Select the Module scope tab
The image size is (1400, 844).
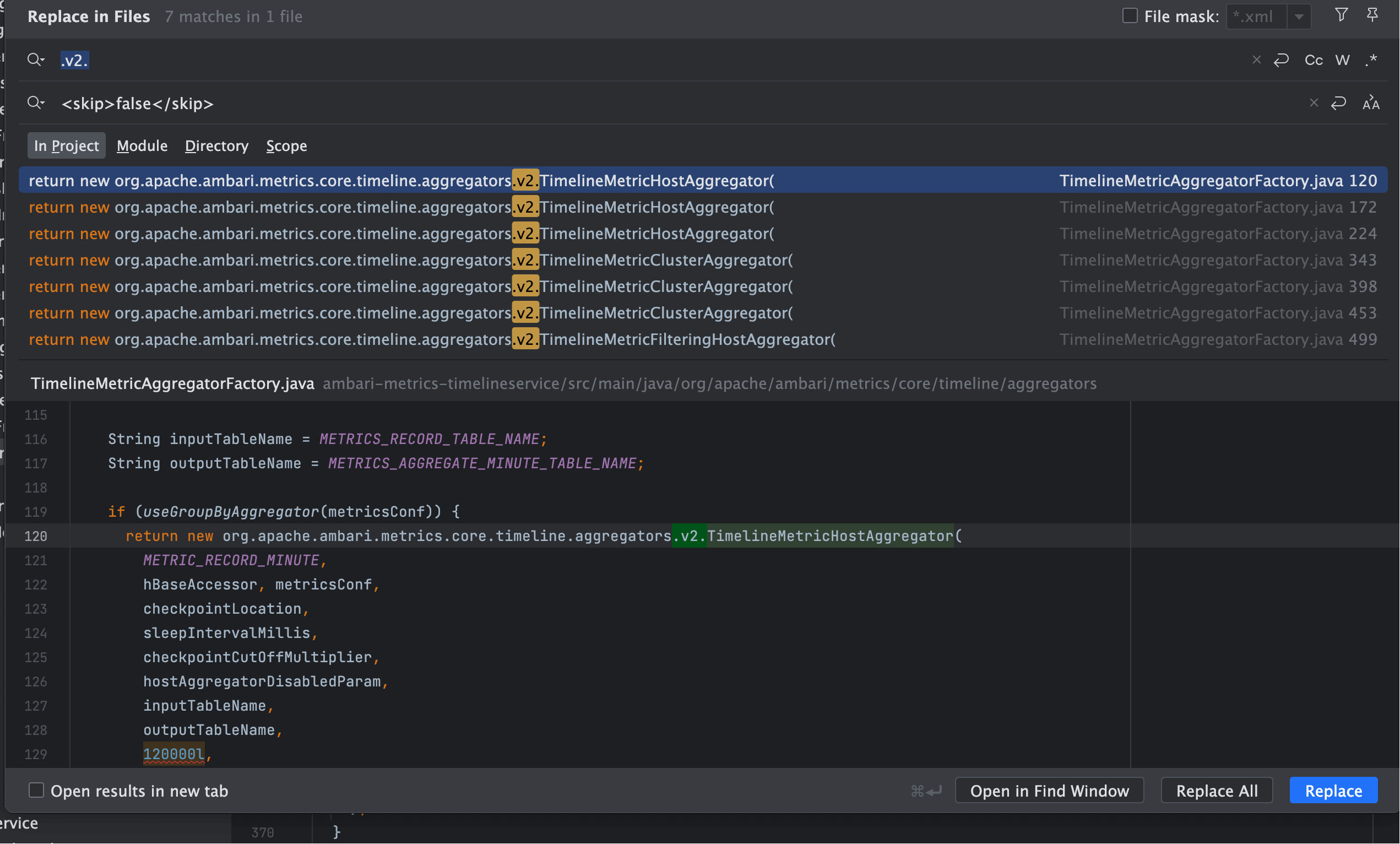pyautogui.click(x=142, y=146)
